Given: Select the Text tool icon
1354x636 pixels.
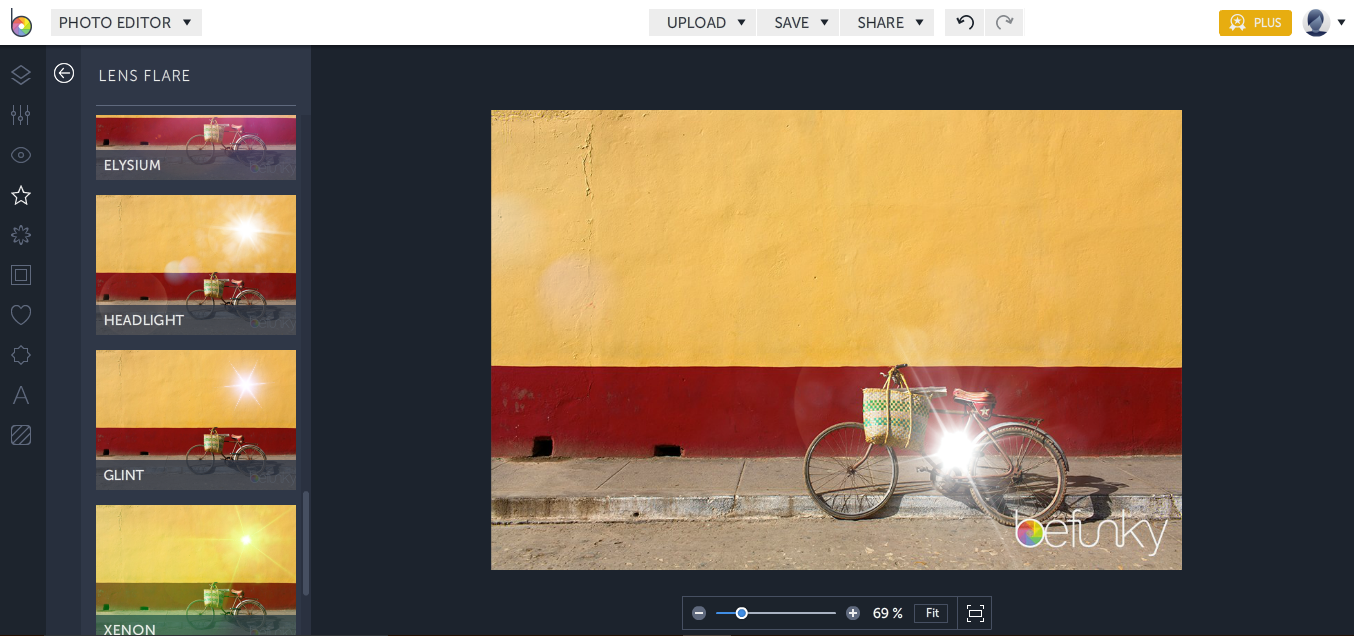Looking at the screenshot, I should pyautogui.click(x=21, y=395).
